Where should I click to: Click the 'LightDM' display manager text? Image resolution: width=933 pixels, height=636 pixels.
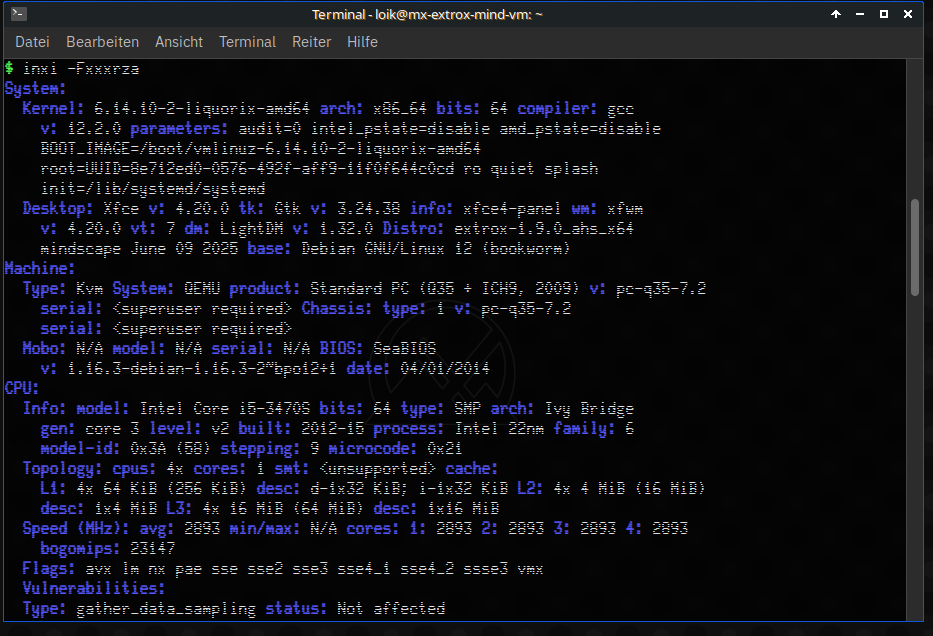[x=251, y=229]
